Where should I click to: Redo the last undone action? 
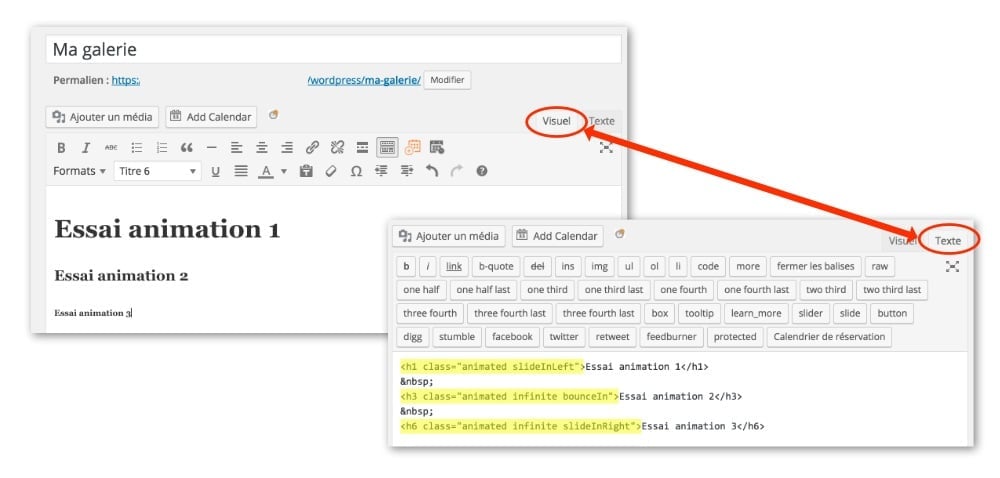pos(457,171)
